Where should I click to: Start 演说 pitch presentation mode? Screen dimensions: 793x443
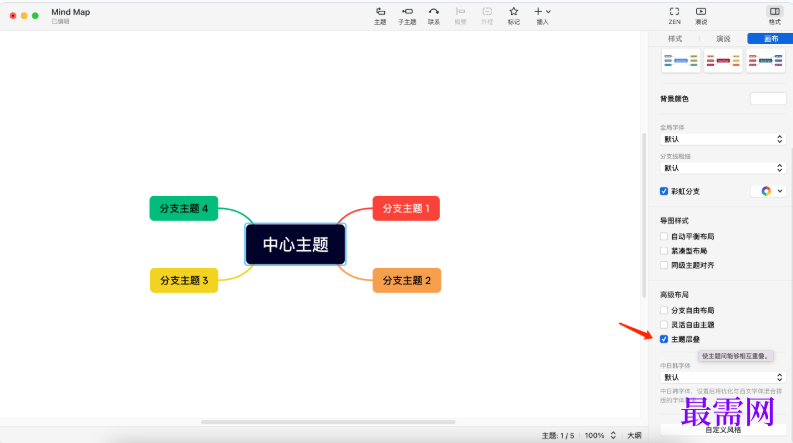(x=701, y=14)
